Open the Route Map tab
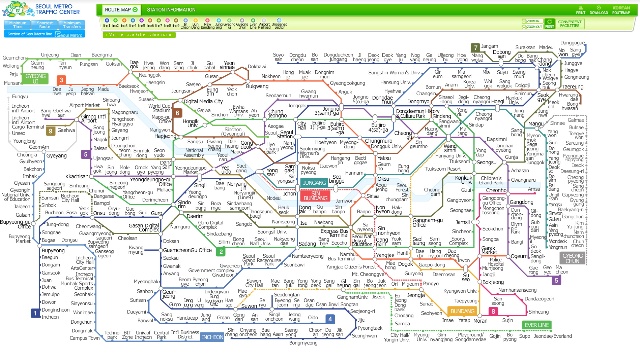The height and width of the screenshot is (361, 640). tap(121, 9)
